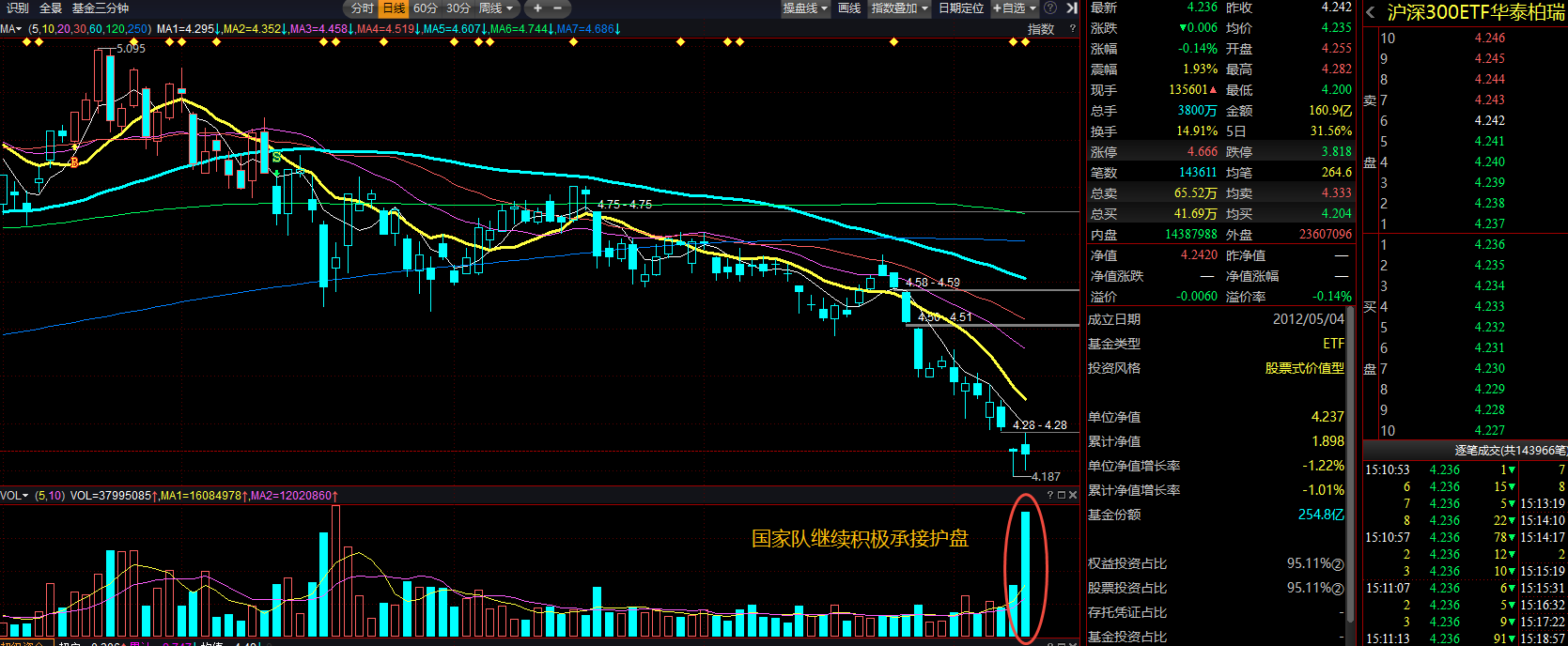Screen dimensions: 1568x646
Task: Open the help question mark in the top toolbar
Action: click(x=1050, y=8)
